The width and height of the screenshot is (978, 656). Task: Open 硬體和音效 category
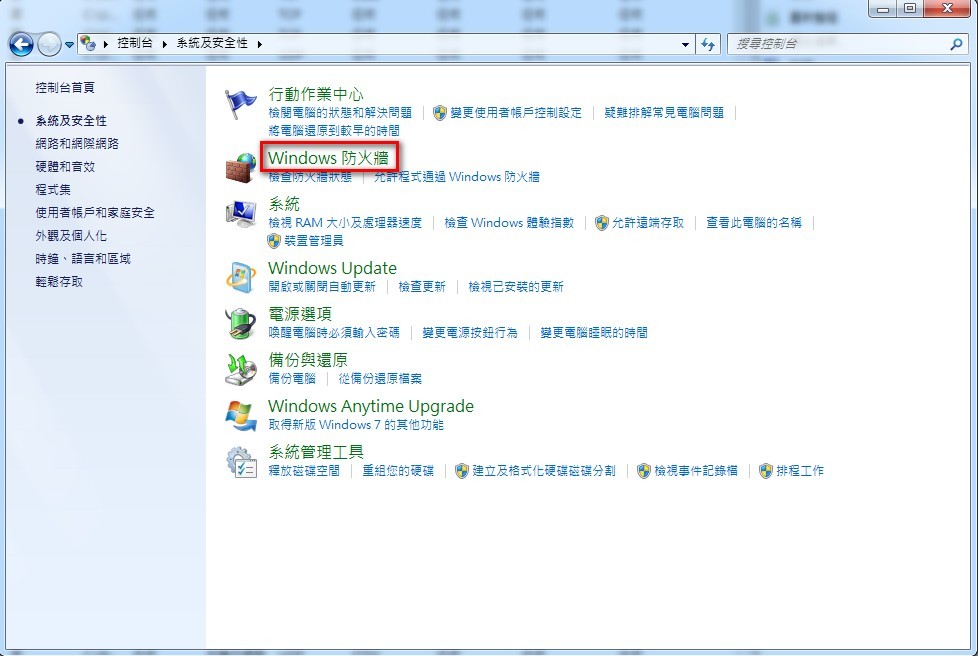[65, 166]
